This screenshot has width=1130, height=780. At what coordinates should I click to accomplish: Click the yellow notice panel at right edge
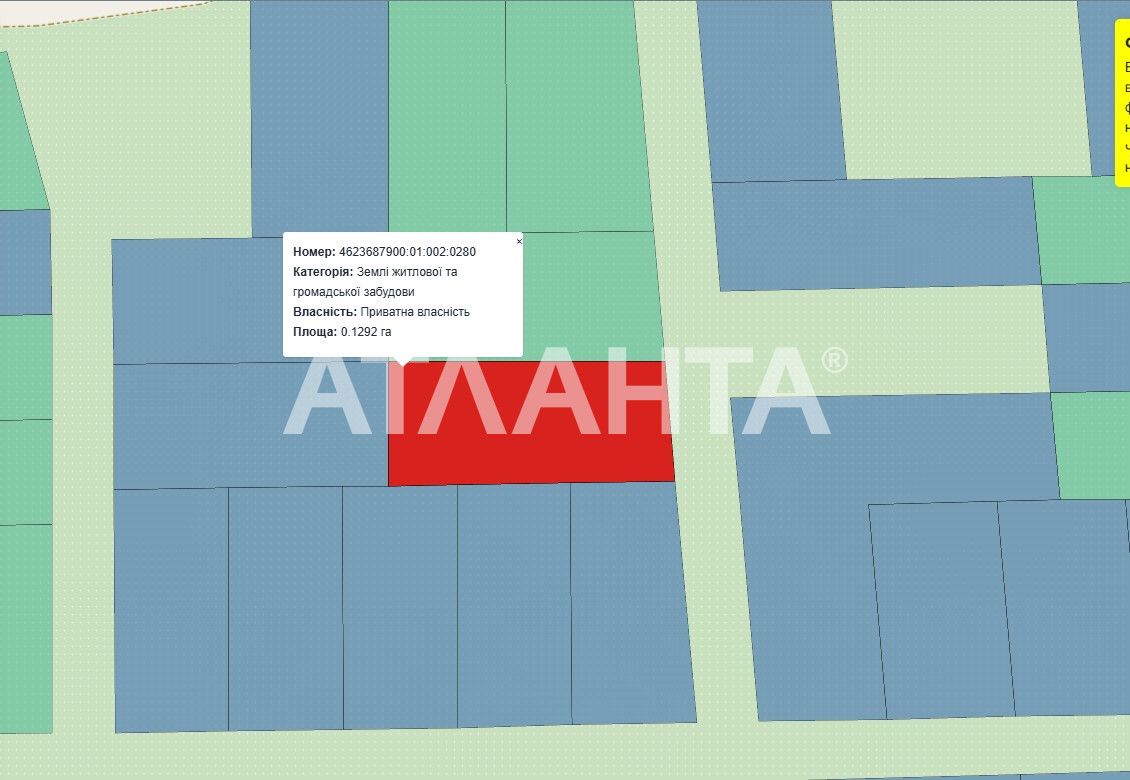[1122, 103]
